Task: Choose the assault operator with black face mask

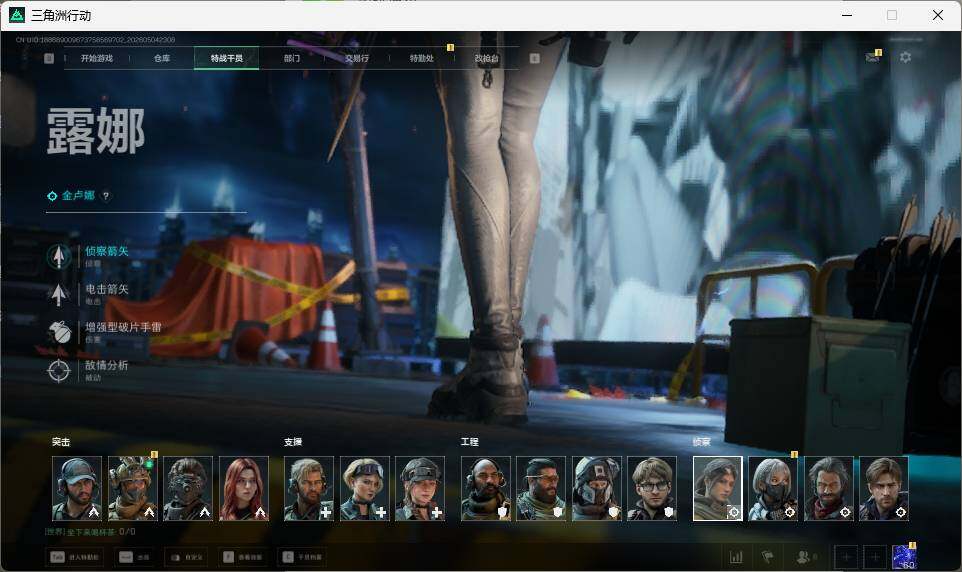Action: pyautogui.click(x=188, y=489)
